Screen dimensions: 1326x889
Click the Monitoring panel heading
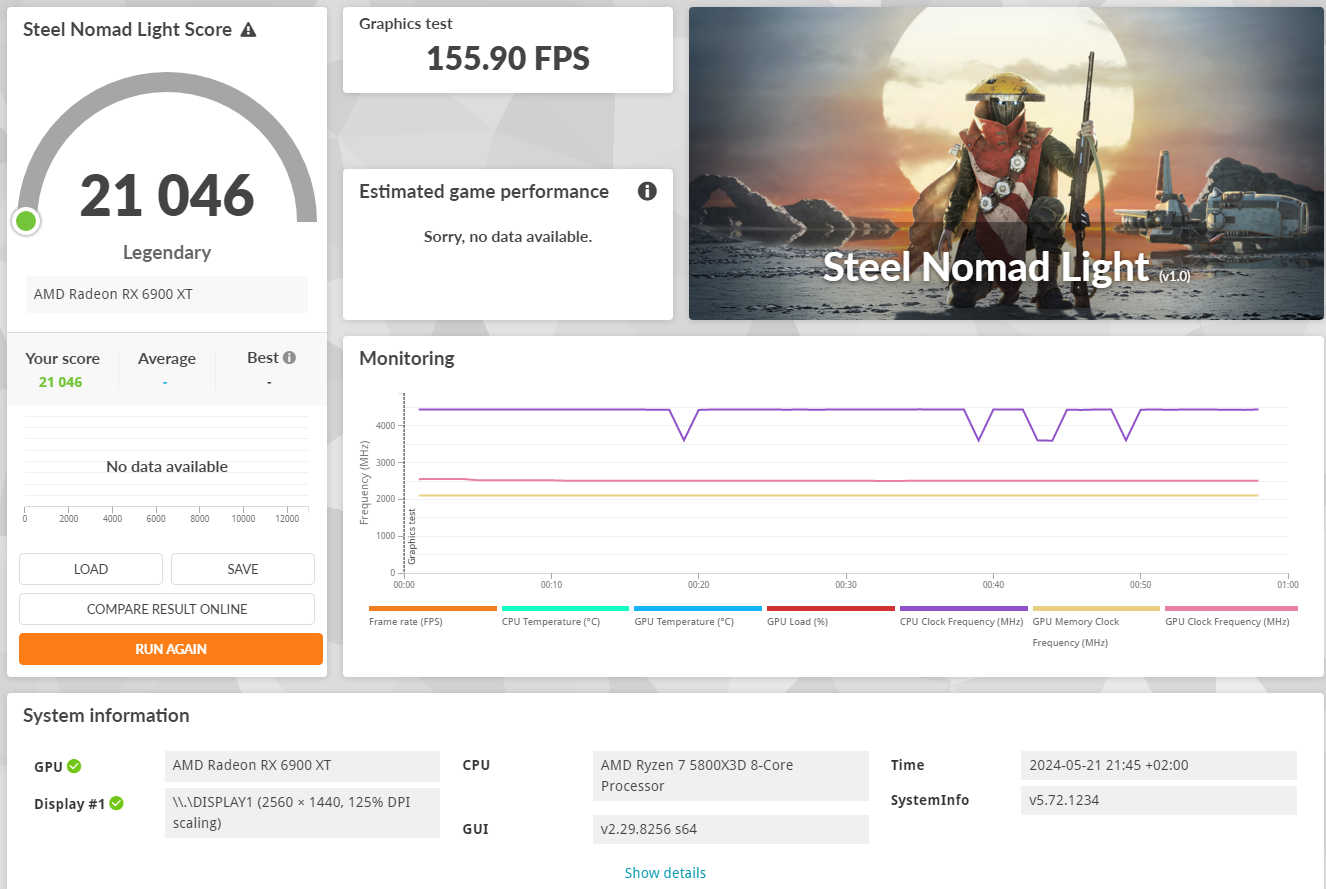point(407,358)
